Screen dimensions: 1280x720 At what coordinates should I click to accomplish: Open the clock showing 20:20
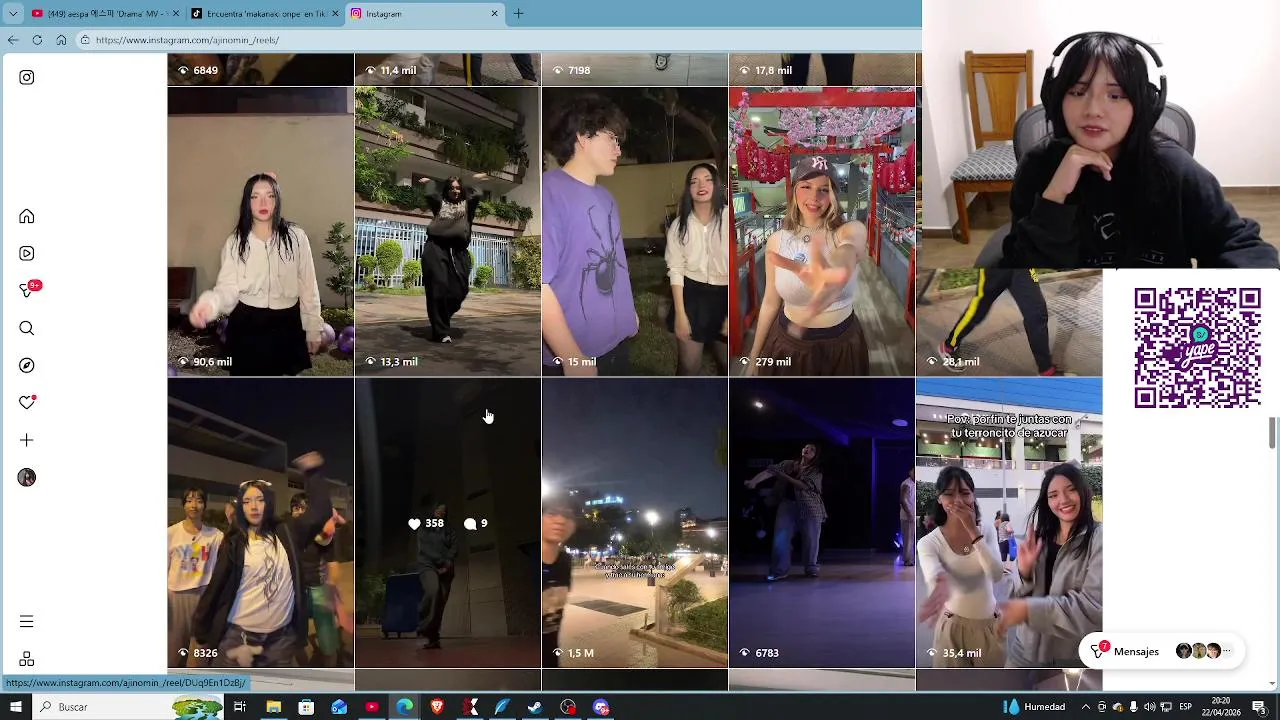pyautogui.click(x=1221, y=707)
